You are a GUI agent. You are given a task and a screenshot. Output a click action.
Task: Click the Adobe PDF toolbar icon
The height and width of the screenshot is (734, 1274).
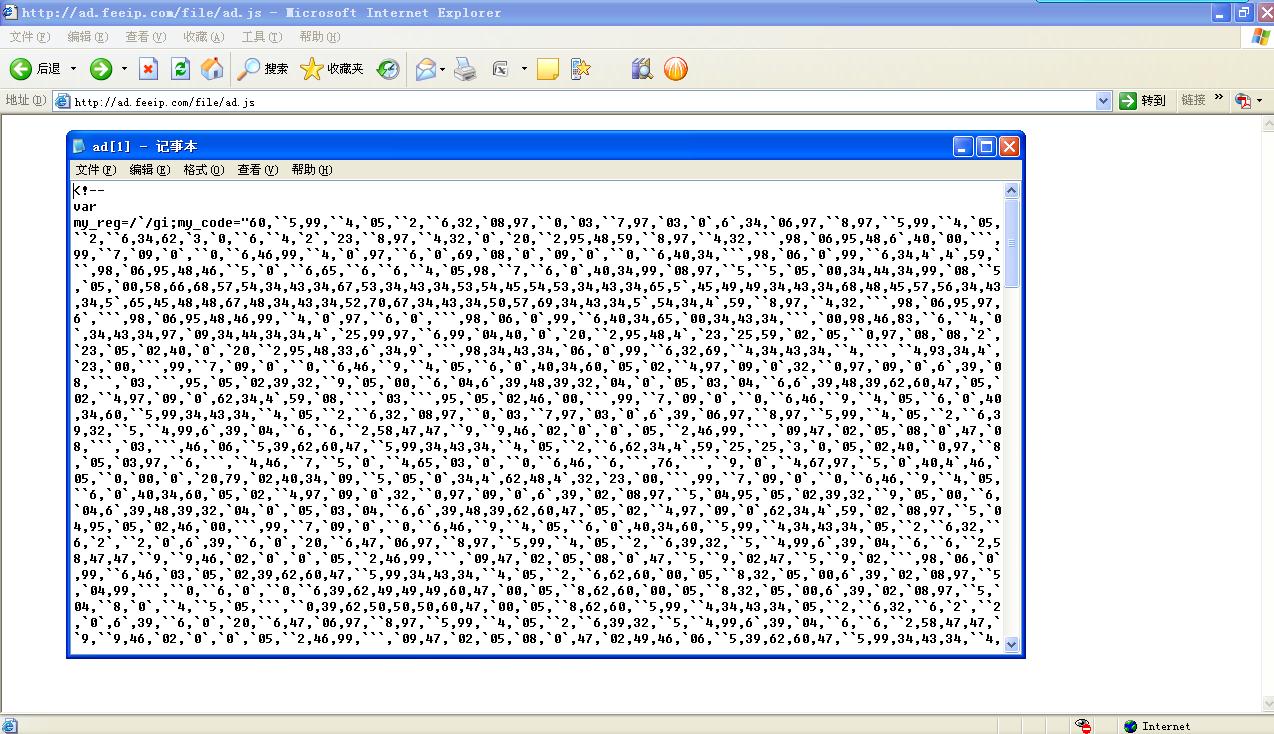coord(1243,101)
